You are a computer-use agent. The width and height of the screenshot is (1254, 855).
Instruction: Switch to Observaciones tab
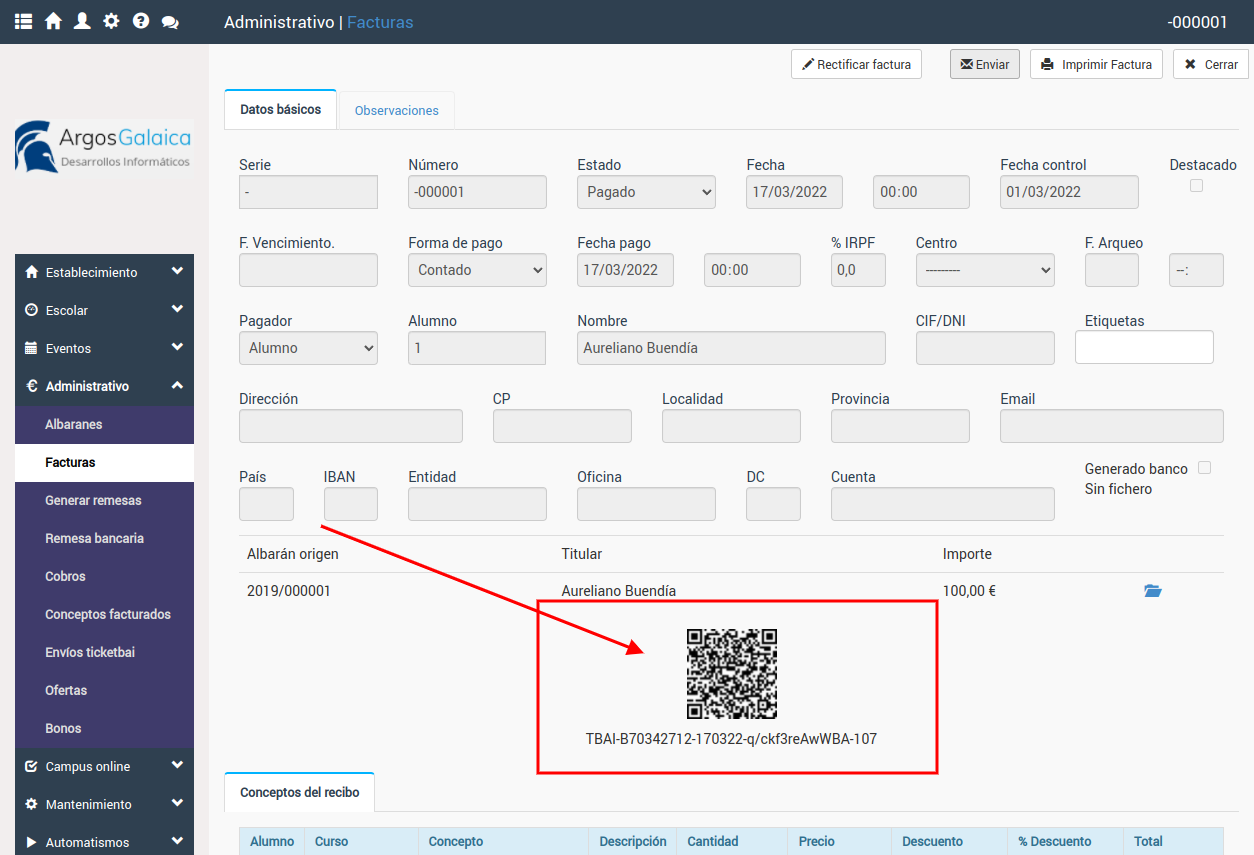(397, 110)
